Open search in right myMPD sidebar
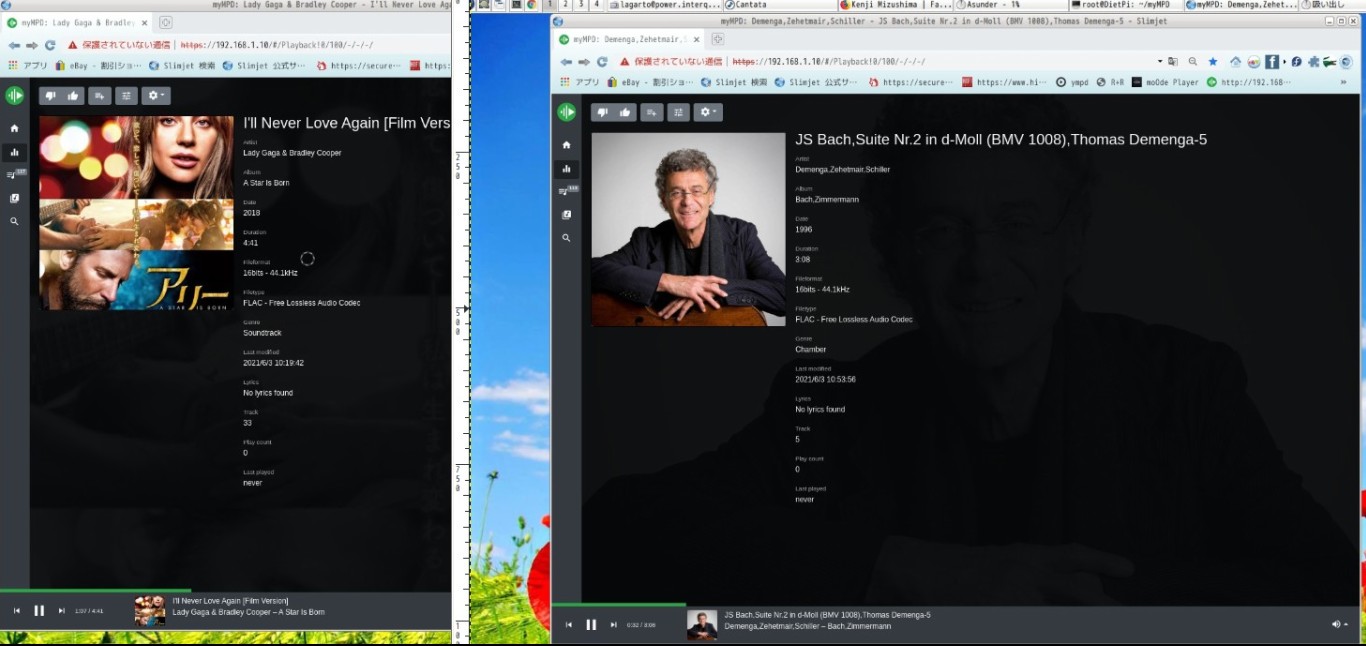The width and height of the screenshot is (1366, 646). click(x=566, y=238)
